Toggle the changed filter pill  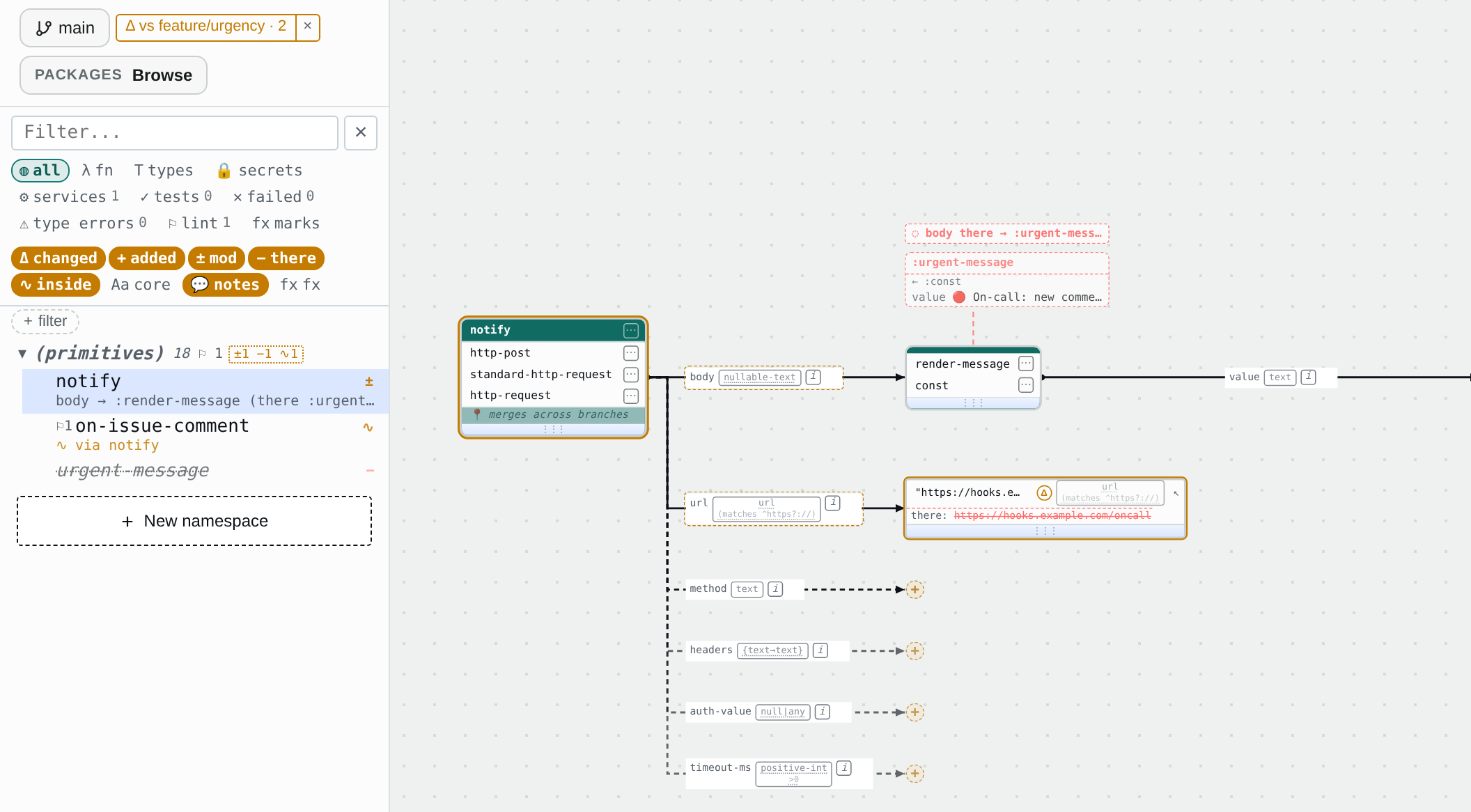[59, 258]
